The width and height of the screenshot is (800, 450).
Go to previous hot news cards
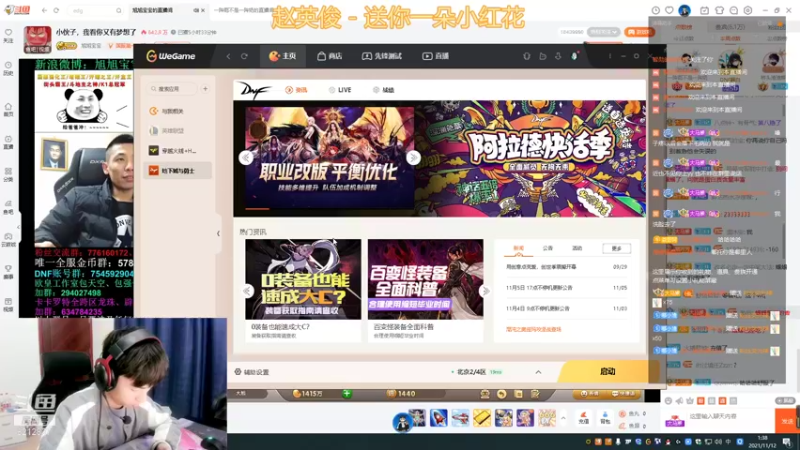[247, 291]
